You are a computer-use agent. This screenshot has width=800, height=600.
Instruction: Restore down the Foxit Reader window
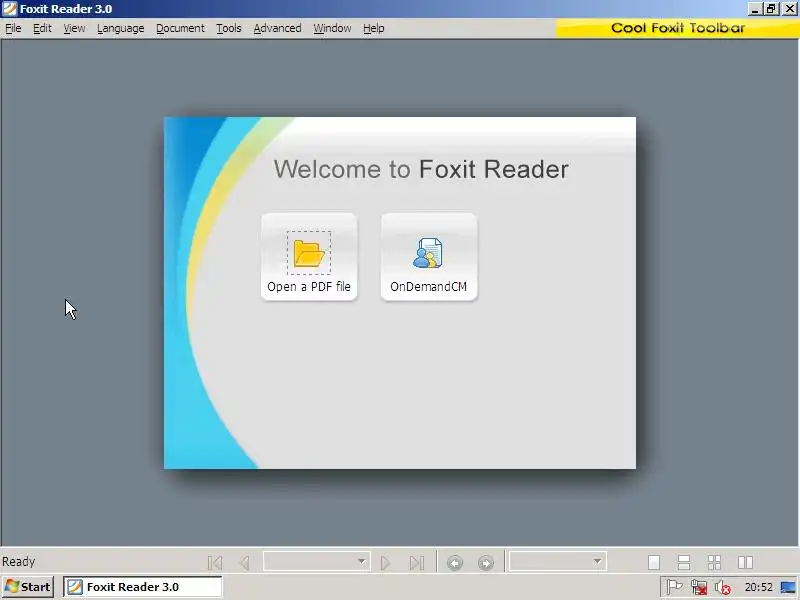[x=771, y=9]
